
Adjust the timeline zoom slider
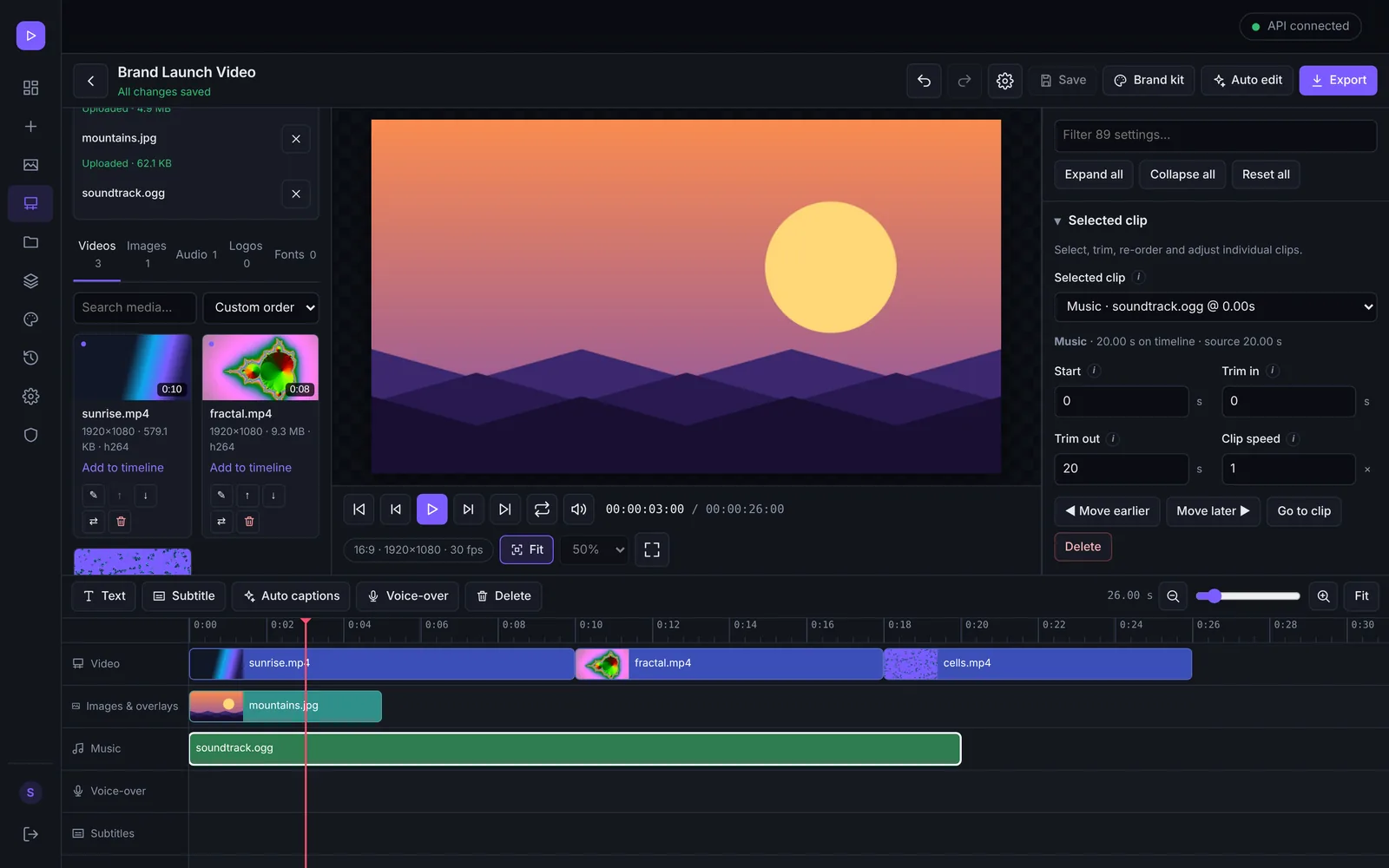(1247, 596)
